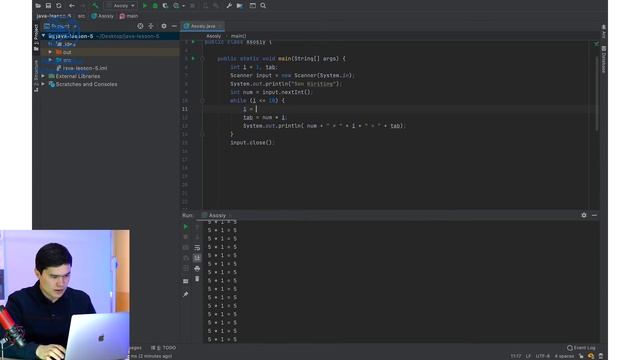The height and width of the screenshot is (360, 640).
Task: Expand the External Libraries node
Action: (43, 76)
